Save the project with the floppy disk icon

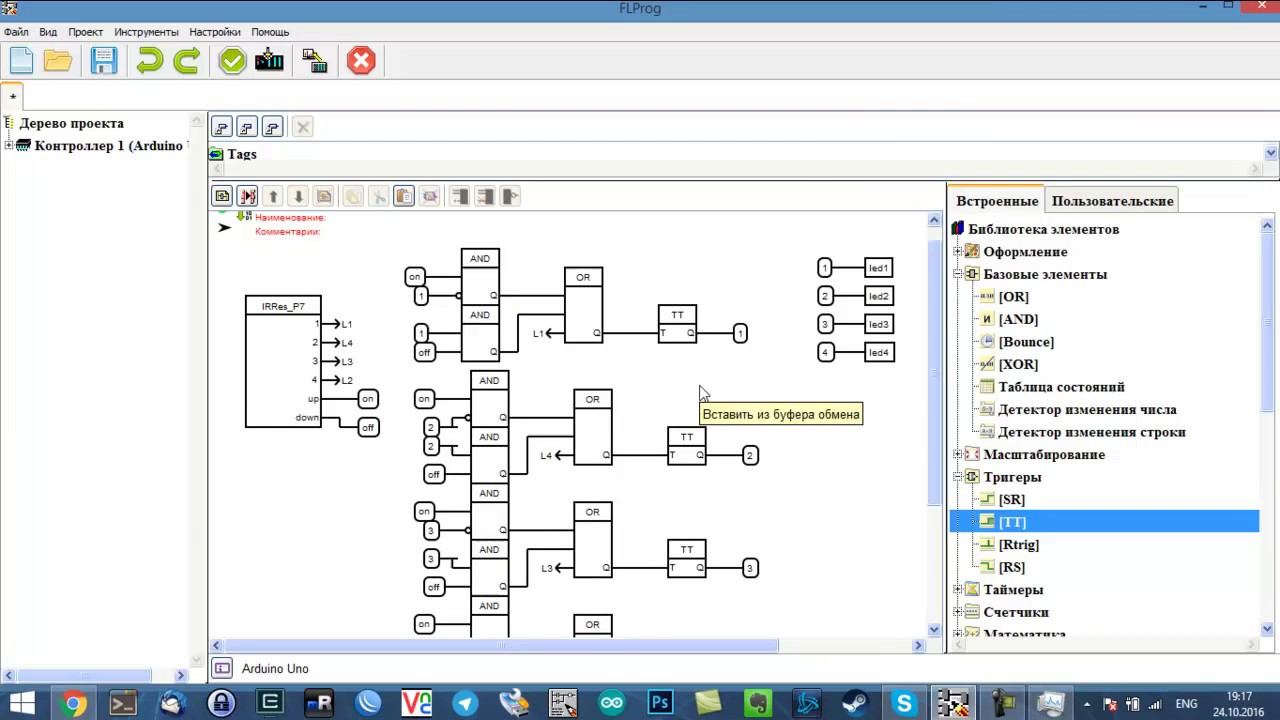click(104, 60)
